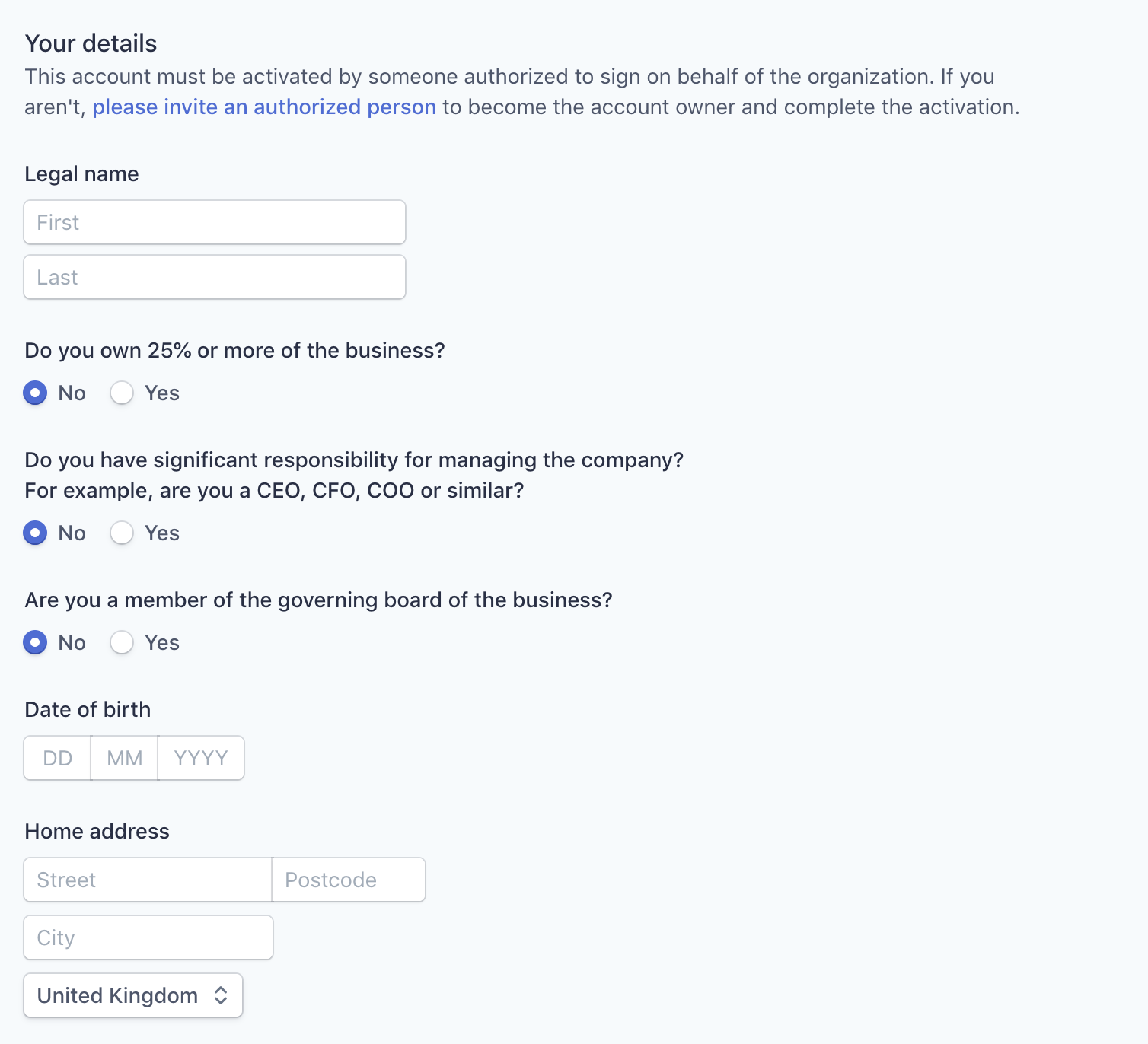The width and height of the screenshot is (1148, 1044).
Task: Click the Postcode field
Action: click(349, 880)
